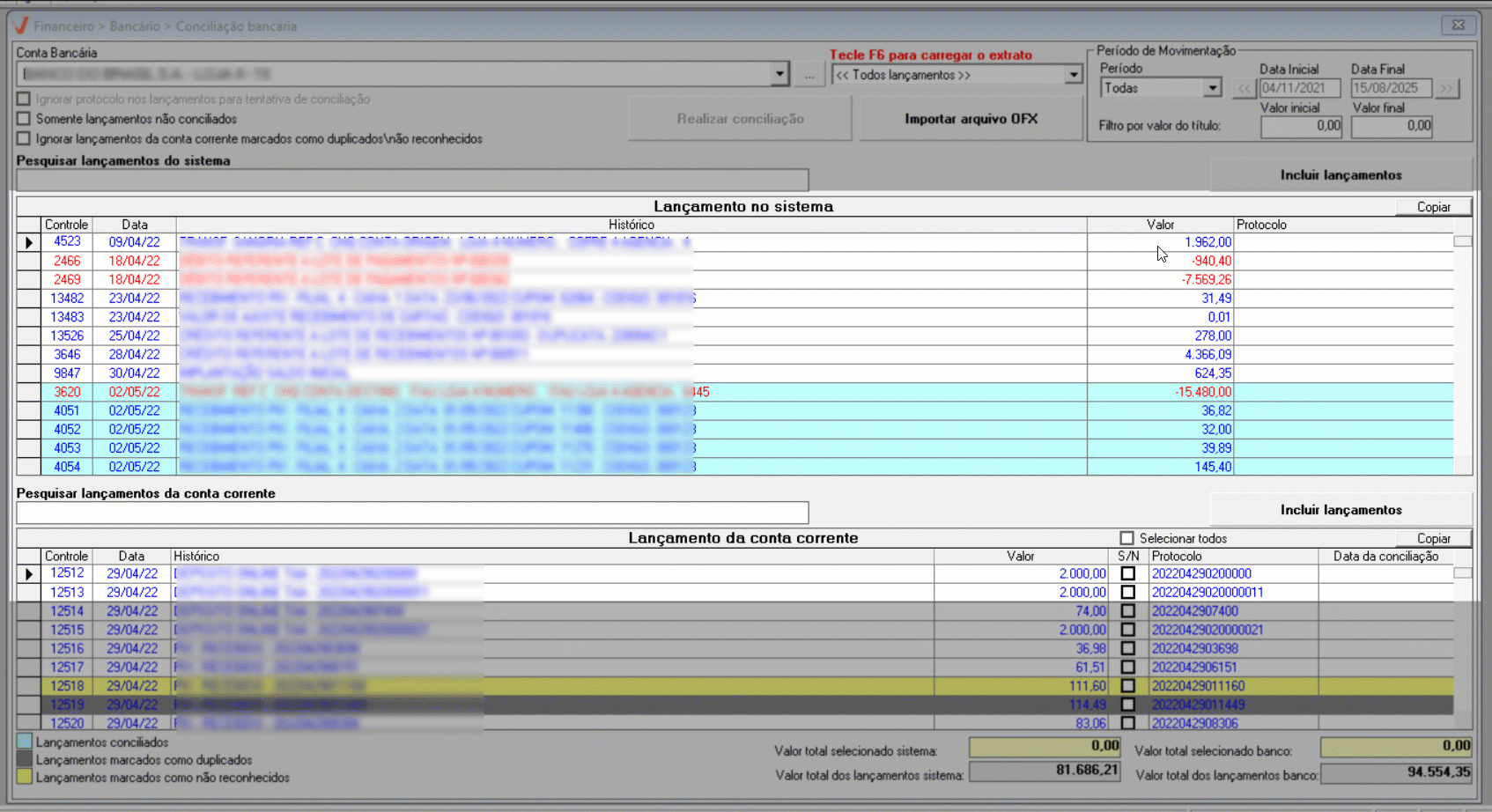Check the S/N box for protocol 20220429020000011
This screenshot has width=1492, height=812.
1127,593
